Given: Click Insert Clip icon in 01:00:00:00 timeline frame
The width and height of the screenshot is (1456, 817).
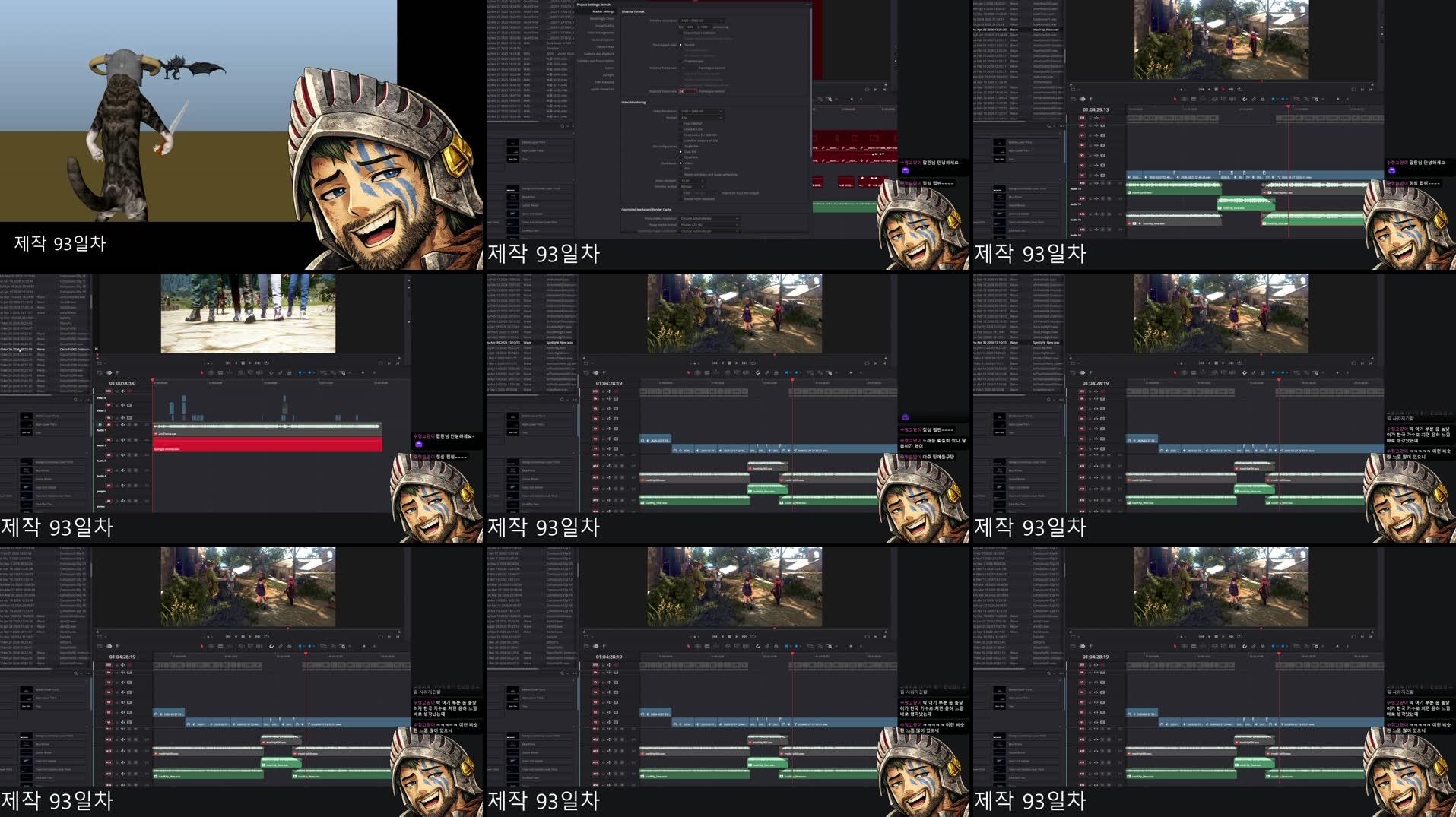Looking at the screenshot, I should (x=241, y=372).
